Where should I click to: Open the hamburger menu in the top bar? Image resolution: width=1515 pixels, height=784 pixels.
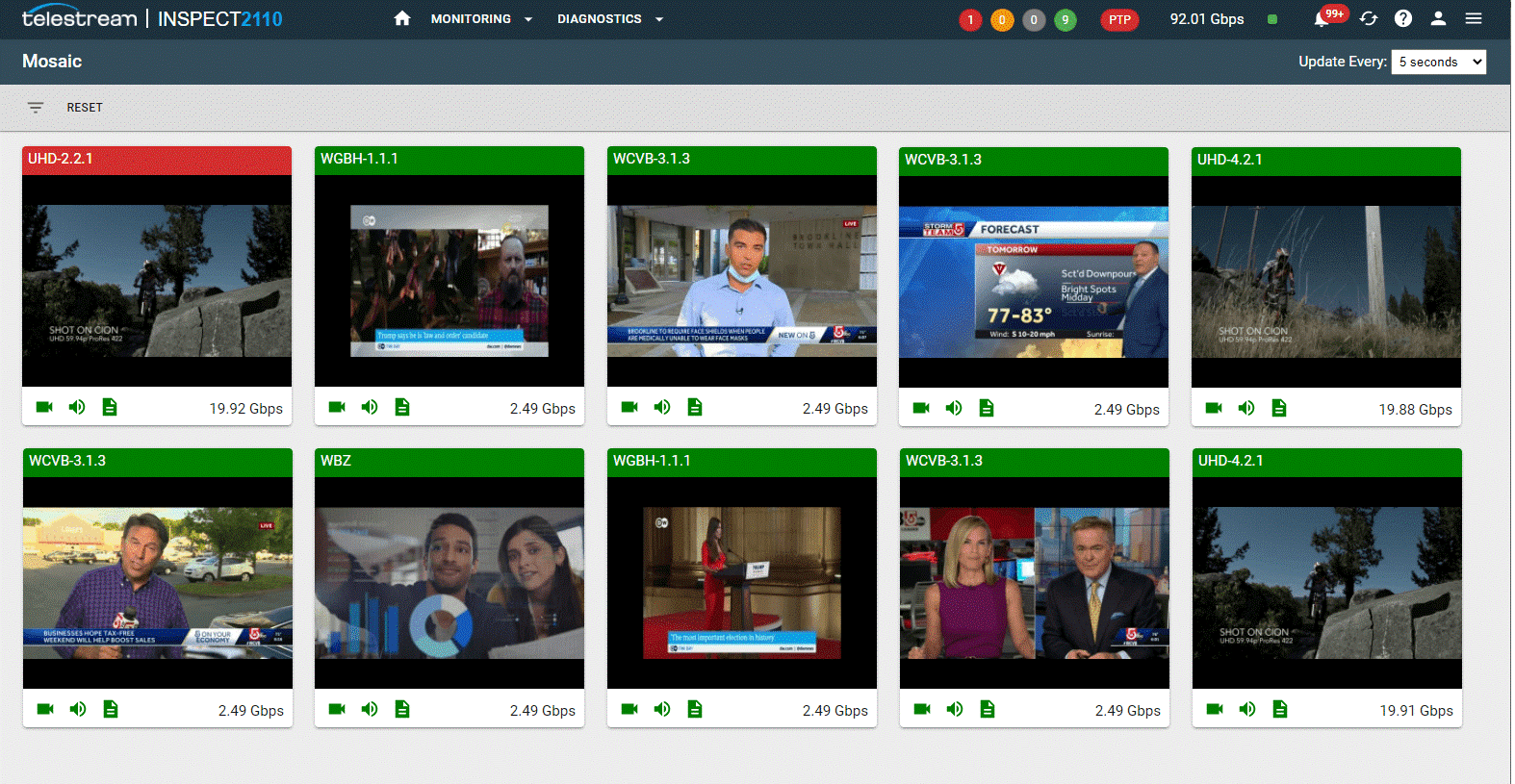click(x=1474, y=18)
